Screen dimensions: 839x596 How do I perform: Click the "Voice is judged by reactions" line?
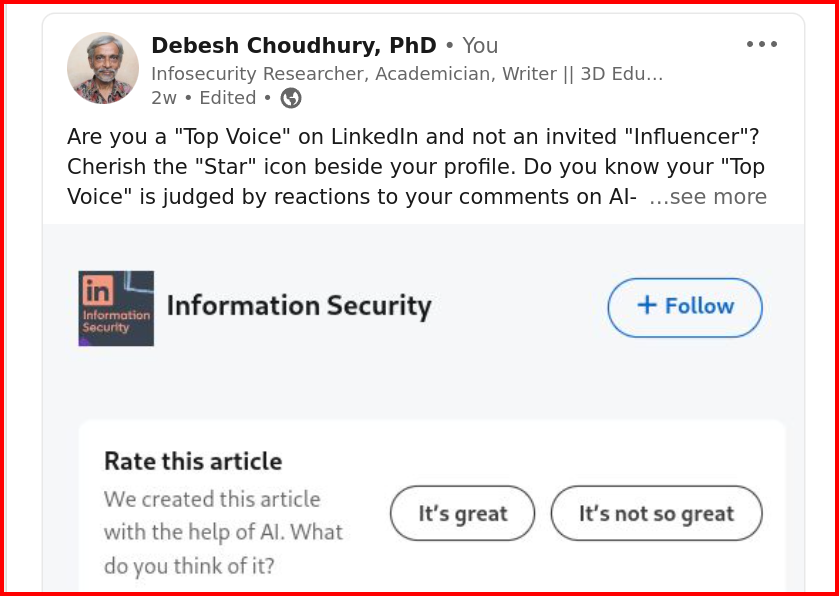[x=352, y=197]
